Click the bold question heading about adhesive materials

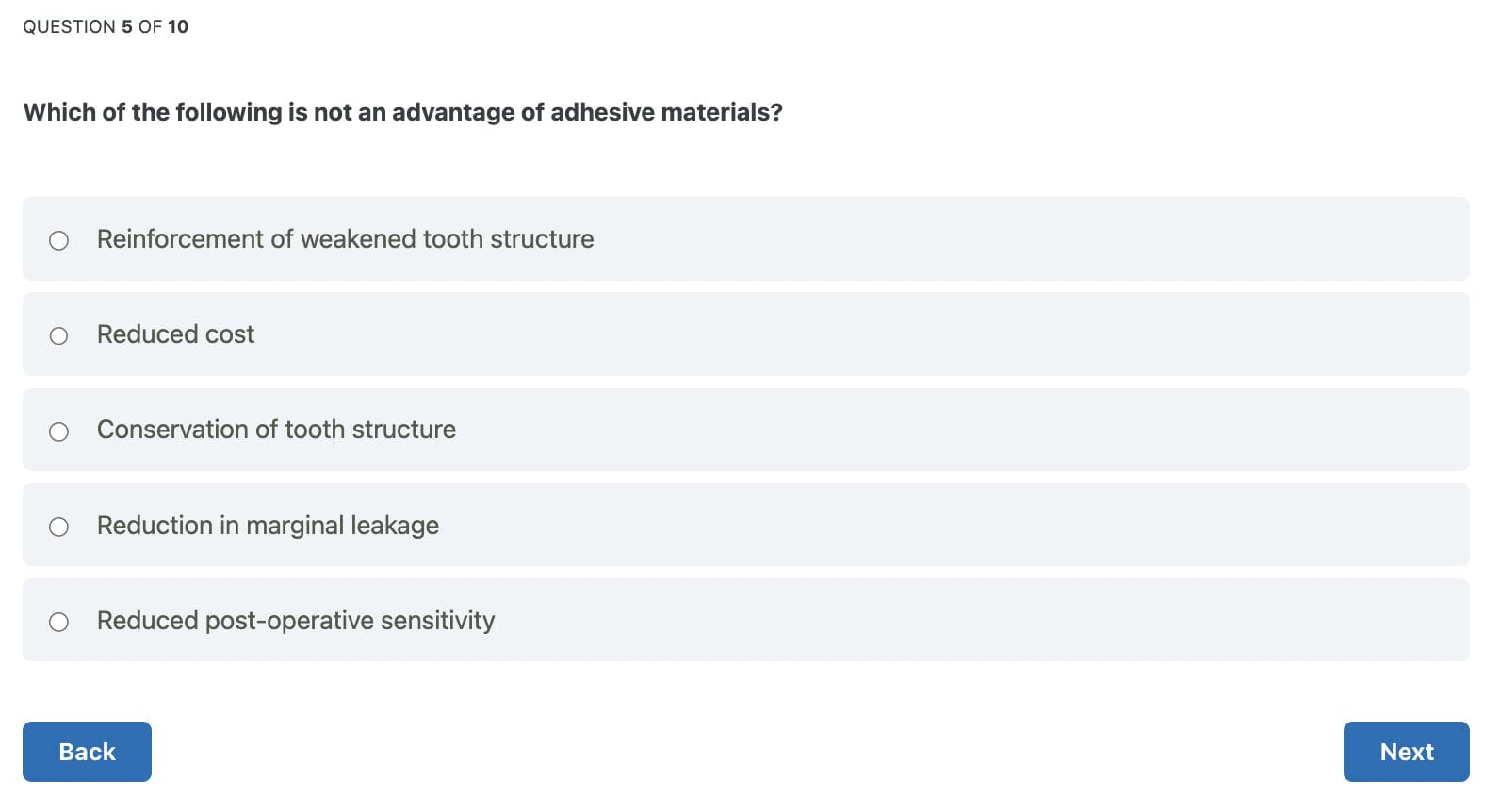(x=402, y=112)
